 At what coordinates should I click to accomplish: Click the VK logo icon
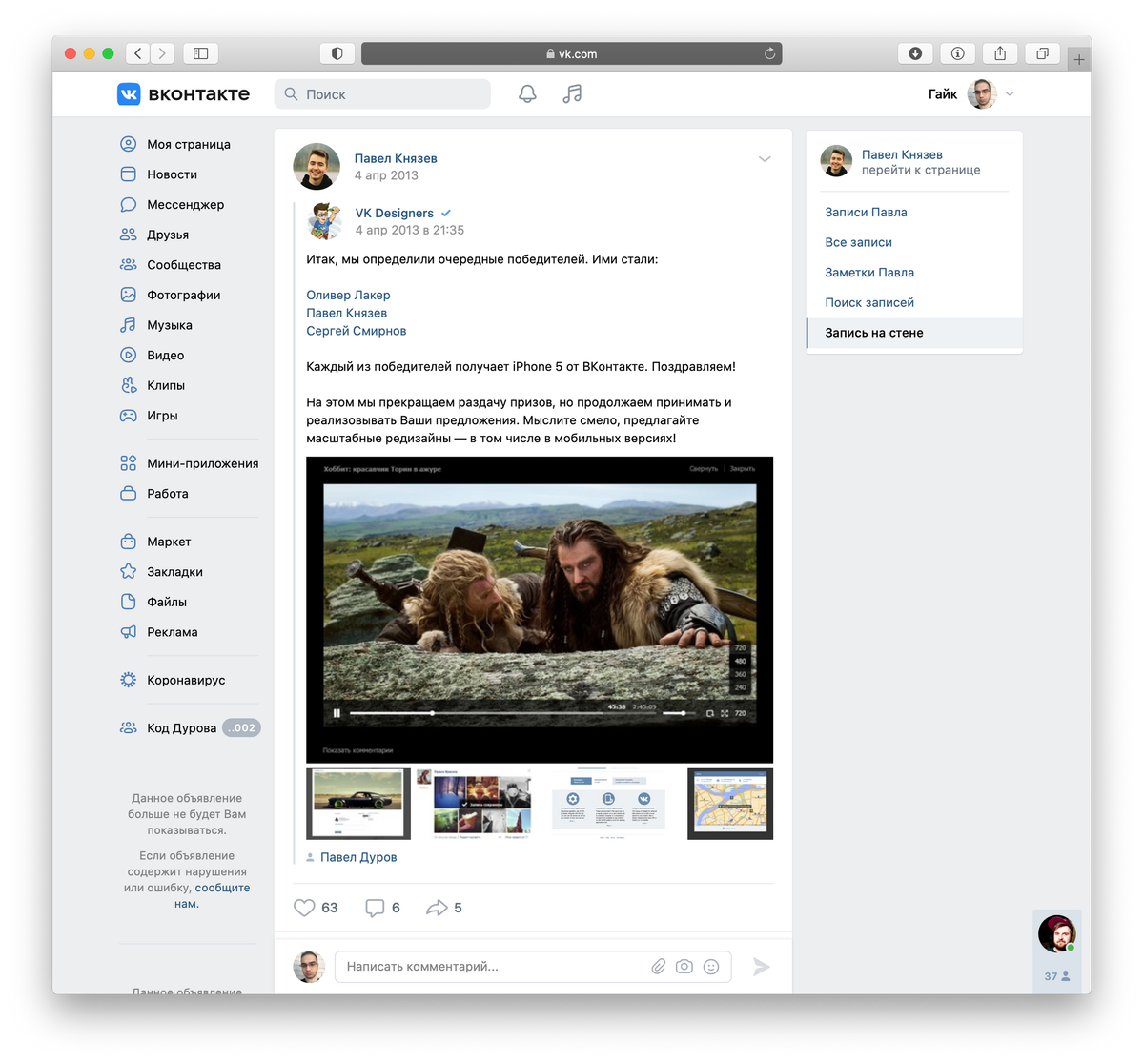click(x=129, y=93)
